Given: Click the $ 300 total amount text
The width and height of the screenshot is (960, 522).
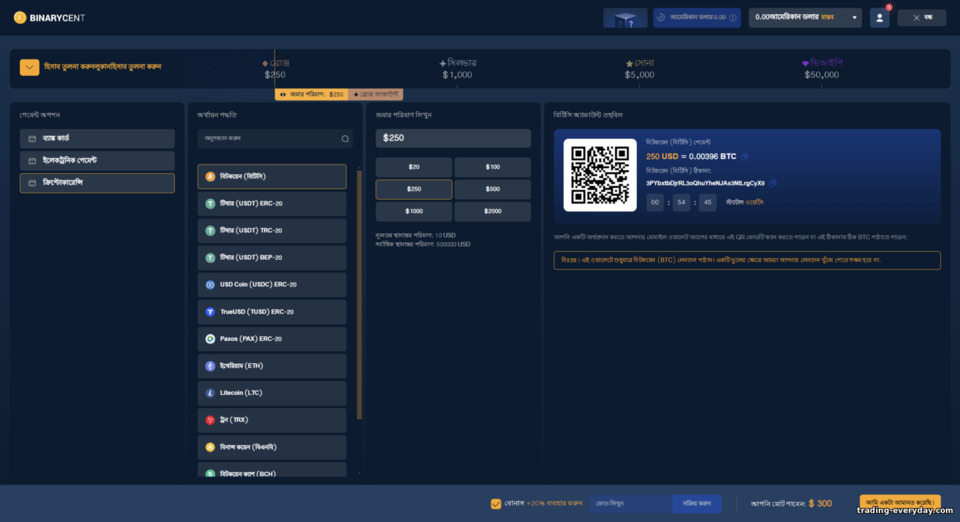Looking at the screenshot, I should pyautogui.click(x=820, y=504).
